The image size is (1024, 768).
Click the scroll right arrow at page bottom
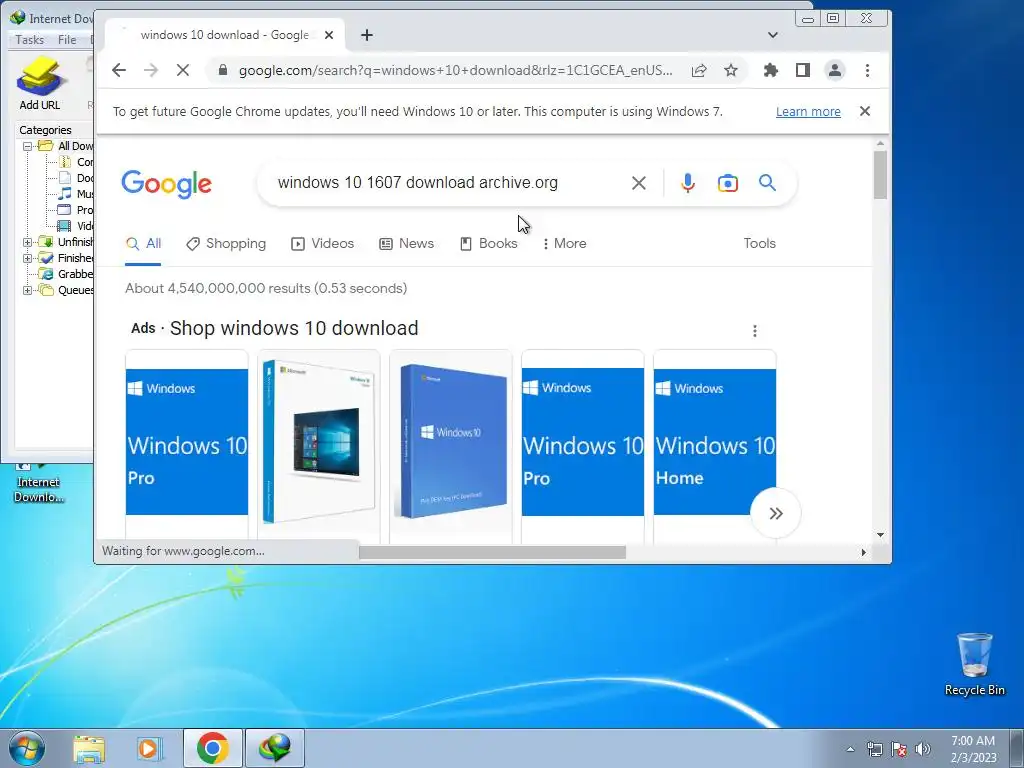(x=863, y=552)
